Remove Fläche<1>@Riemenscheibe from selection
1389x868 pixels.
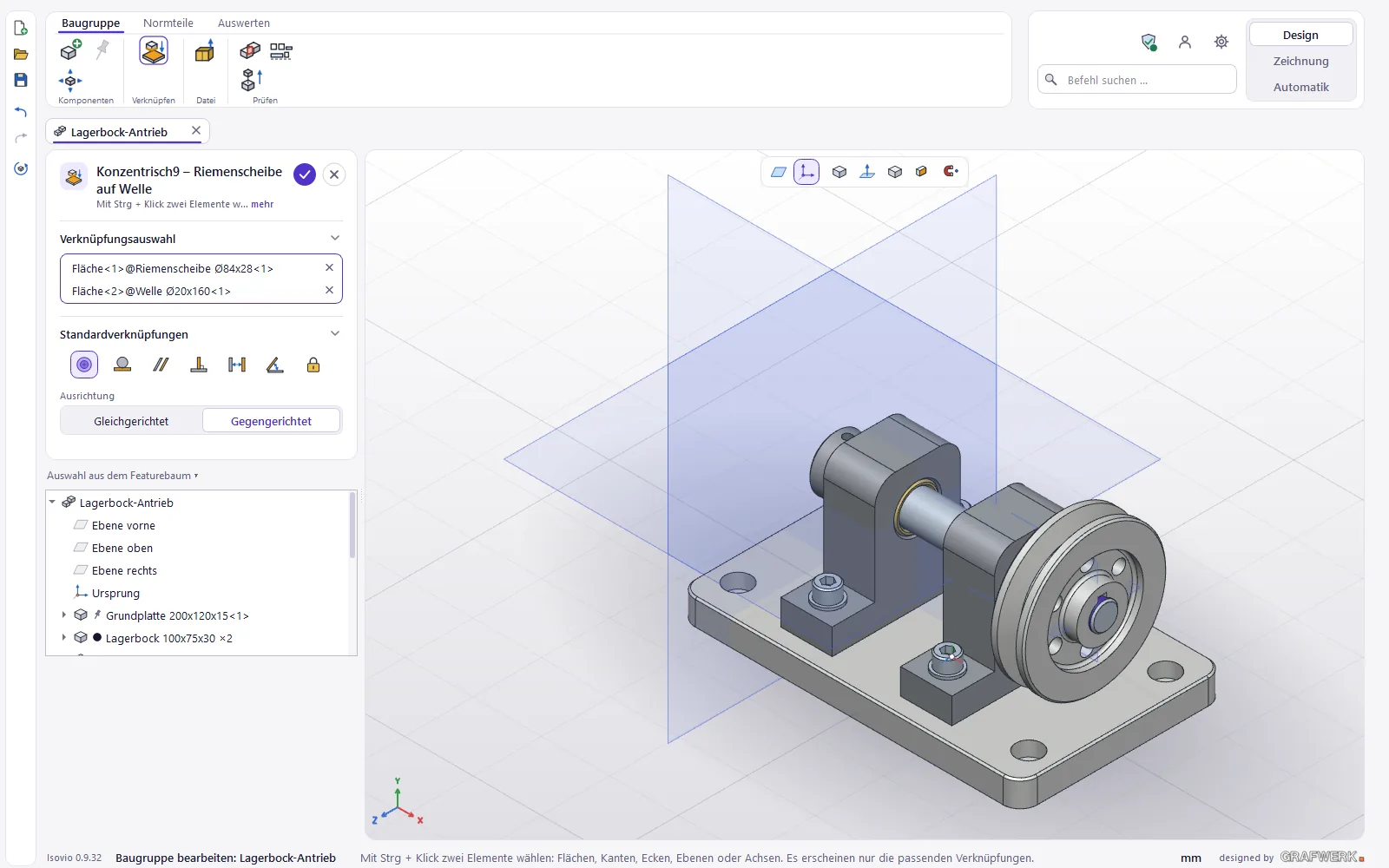click(329, 268)
